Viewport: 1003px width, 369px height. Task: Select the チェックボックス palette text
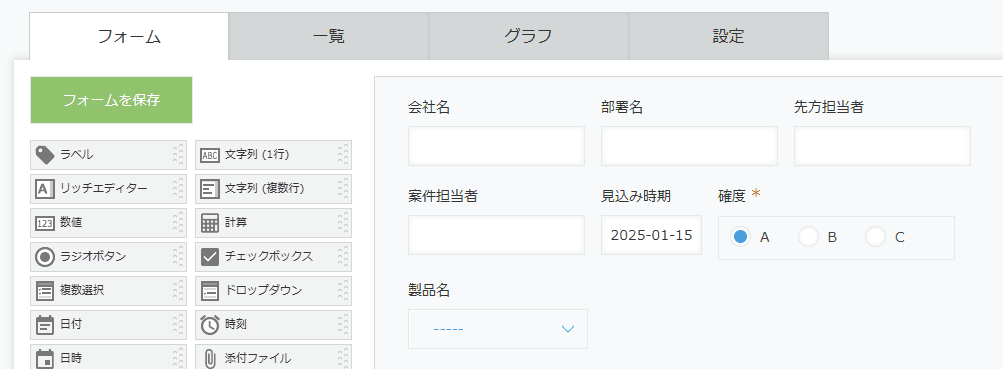[x=269, y=256]
